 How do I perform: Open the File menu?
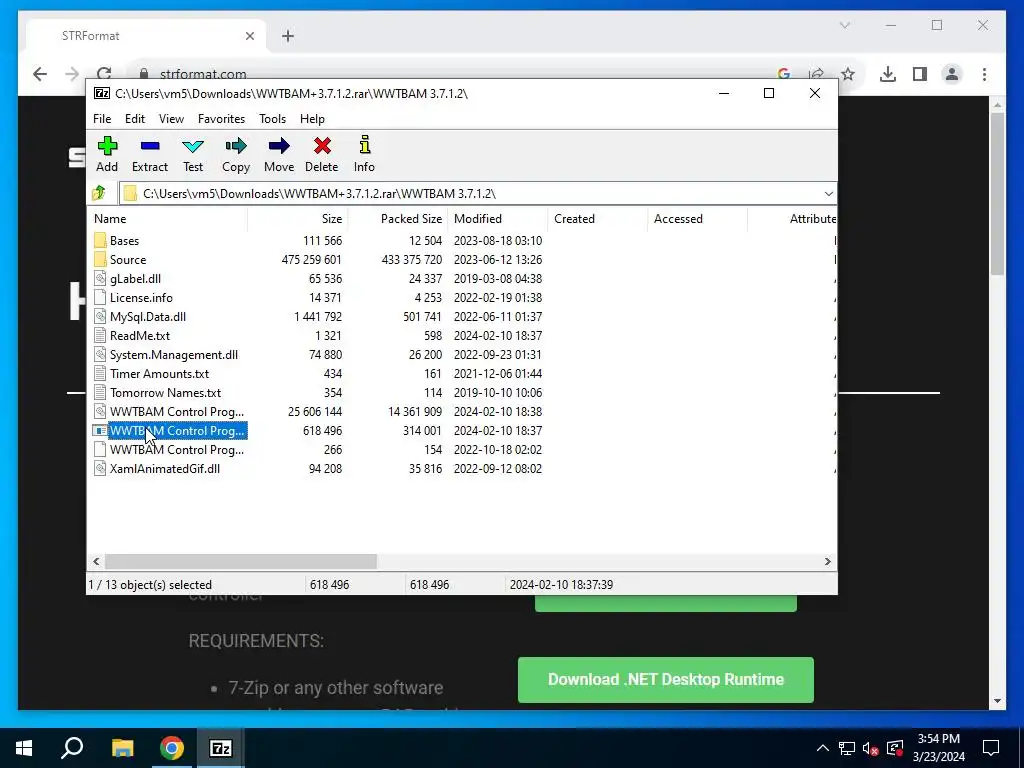pyautogui.click(x=102, y=119)
